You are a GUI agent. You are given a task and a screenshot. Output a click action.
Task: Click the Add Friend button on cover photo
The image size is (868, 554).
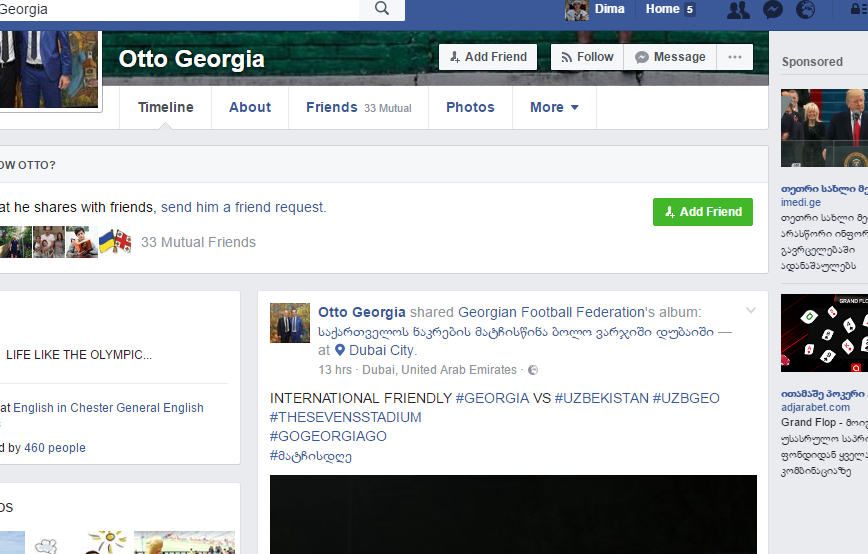(488, 57)
